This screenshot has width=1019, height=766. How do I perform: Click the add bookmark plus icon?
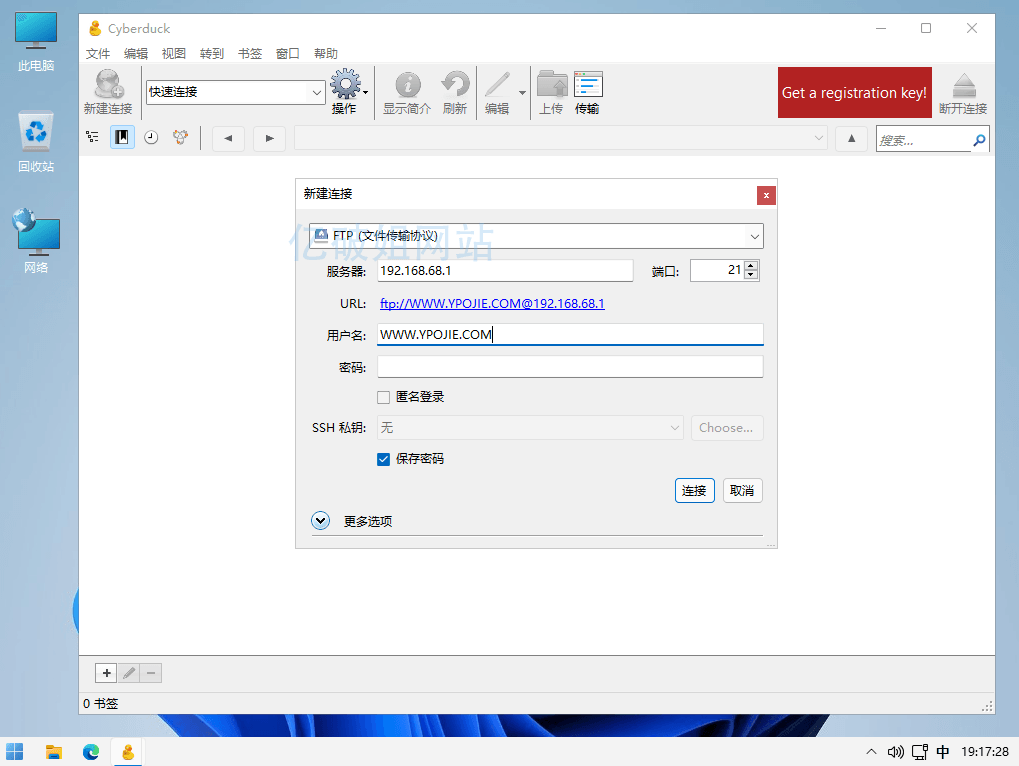click(107, 673)
